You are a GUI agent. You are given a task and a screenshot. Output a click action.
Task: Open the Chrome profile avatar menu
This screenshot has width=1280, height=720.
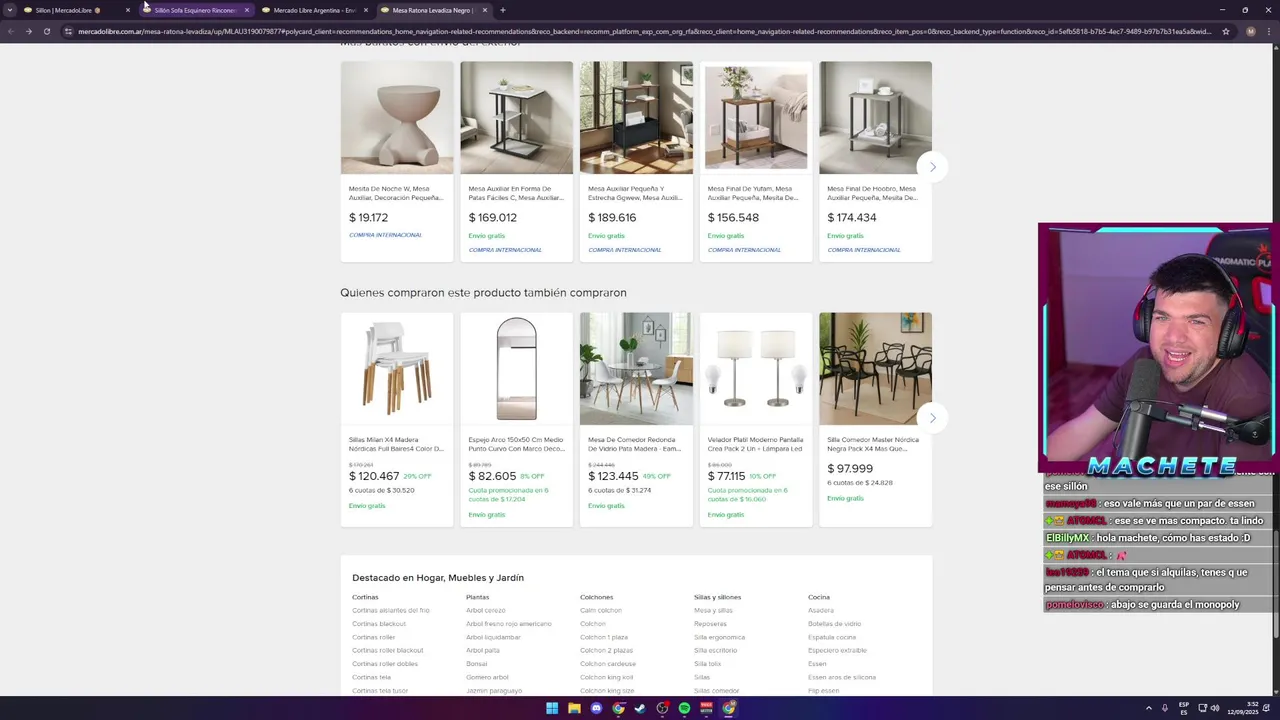pos(1250,31)
